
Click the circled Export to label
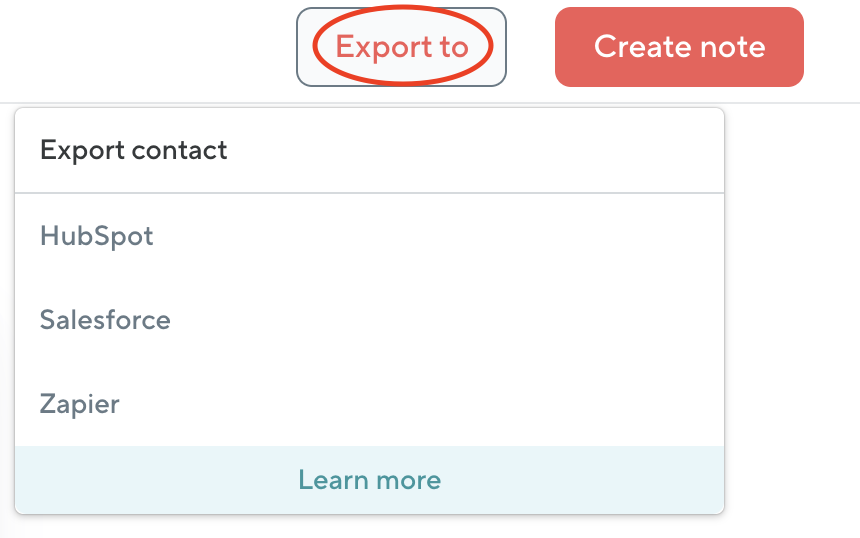click(402, 47)
